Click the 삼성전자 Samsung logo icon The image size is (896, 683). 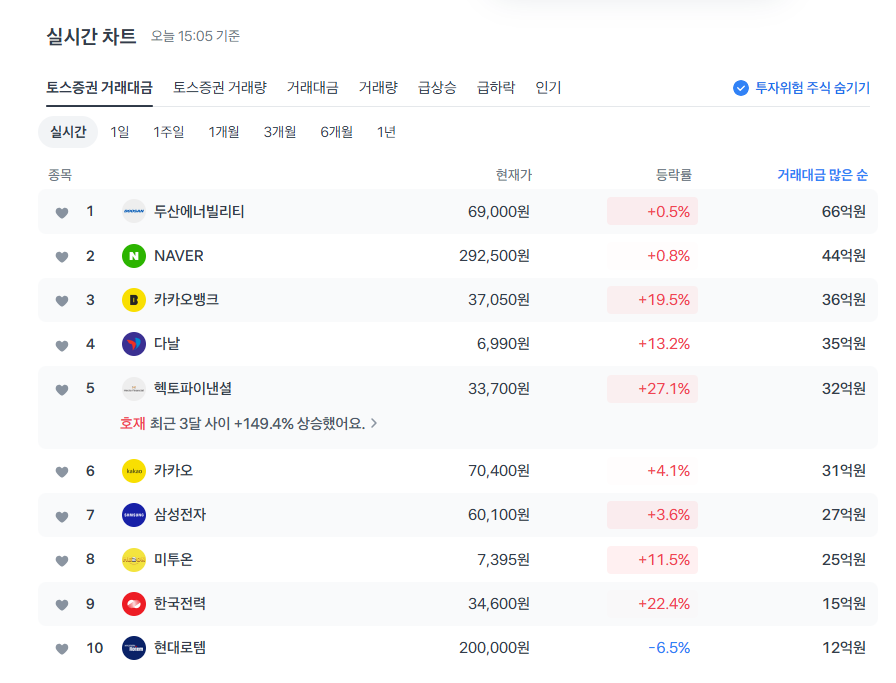[134, 515]
